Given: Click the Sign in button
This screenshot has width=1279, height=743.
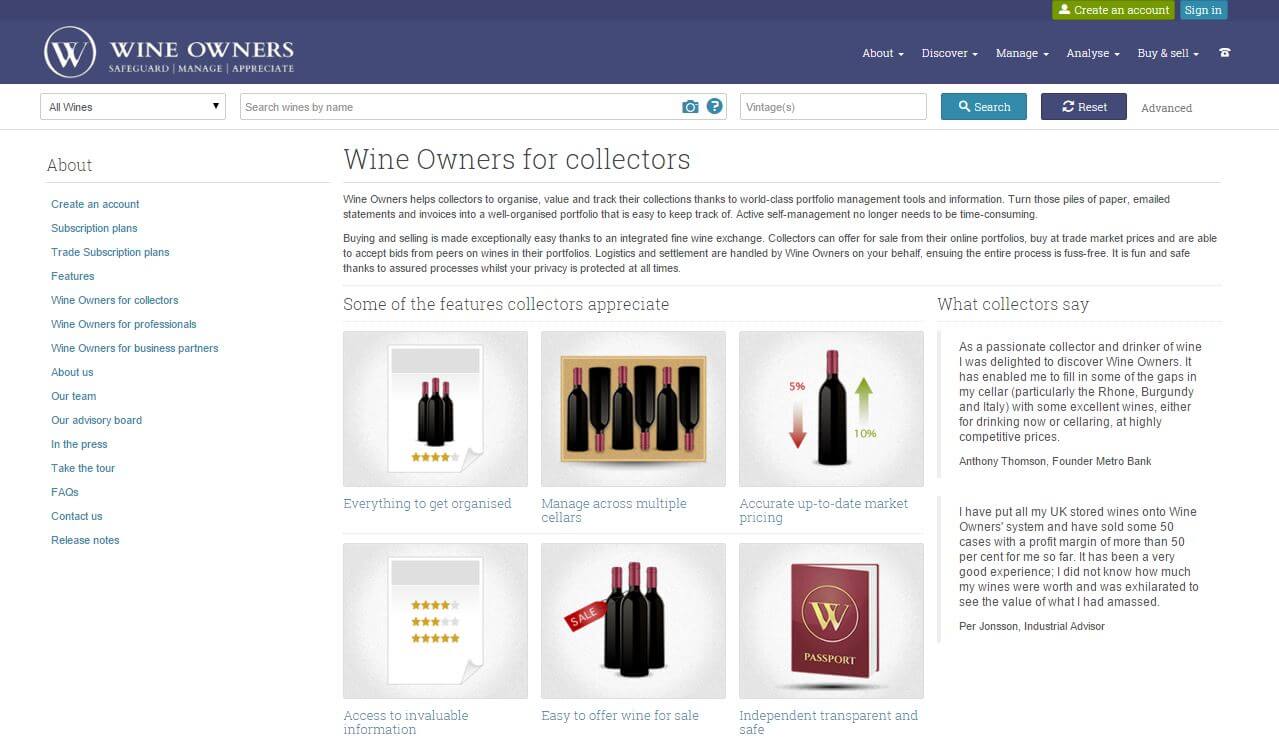Looking at the screenshot, I should (1203, 10).
